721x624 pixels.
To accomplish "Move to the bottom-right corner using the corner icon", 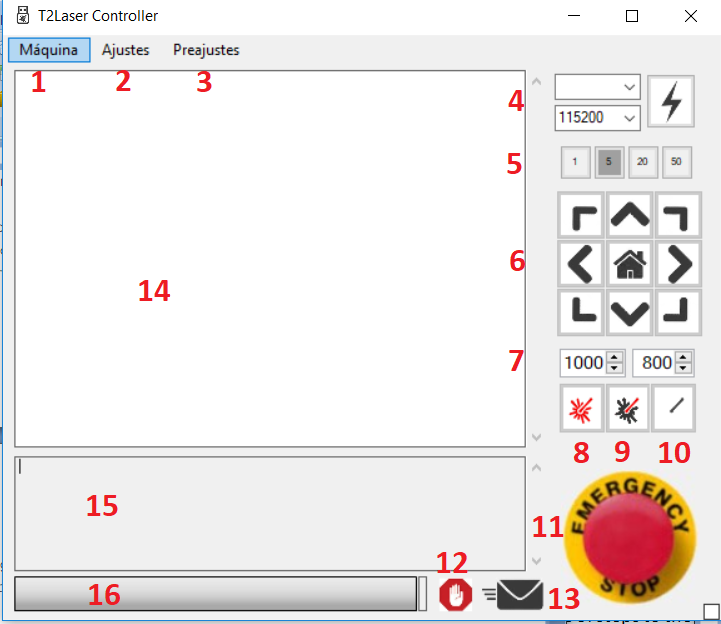I will 678,312.
